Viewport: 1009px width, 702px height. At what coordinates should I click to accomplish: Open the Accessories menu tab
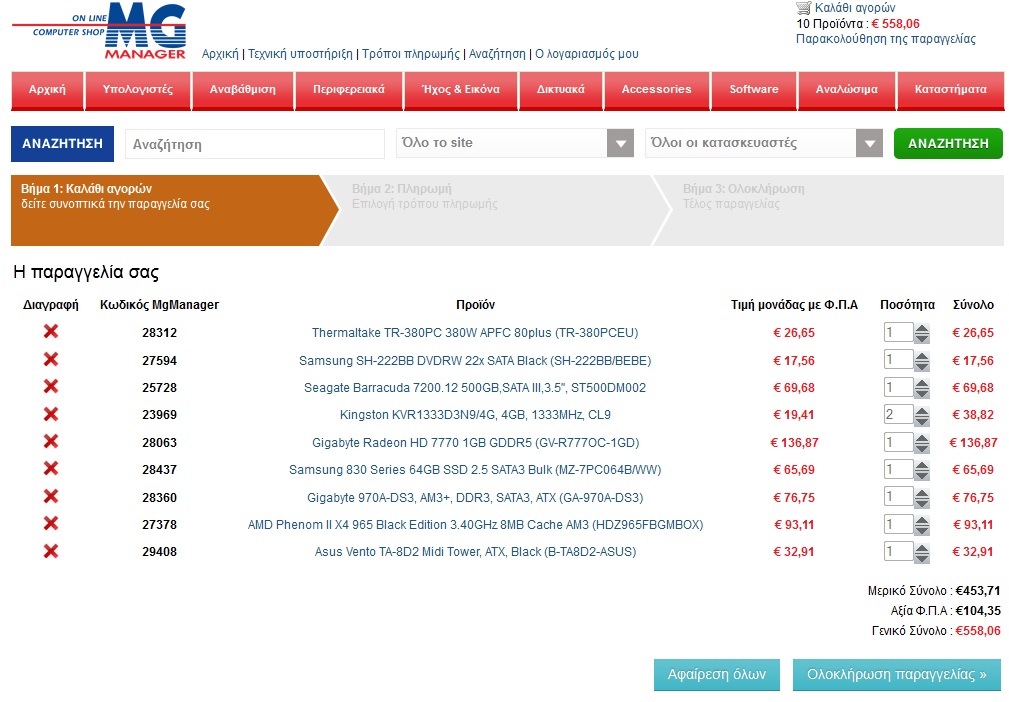pyautogui.click(x=656, y=90)
